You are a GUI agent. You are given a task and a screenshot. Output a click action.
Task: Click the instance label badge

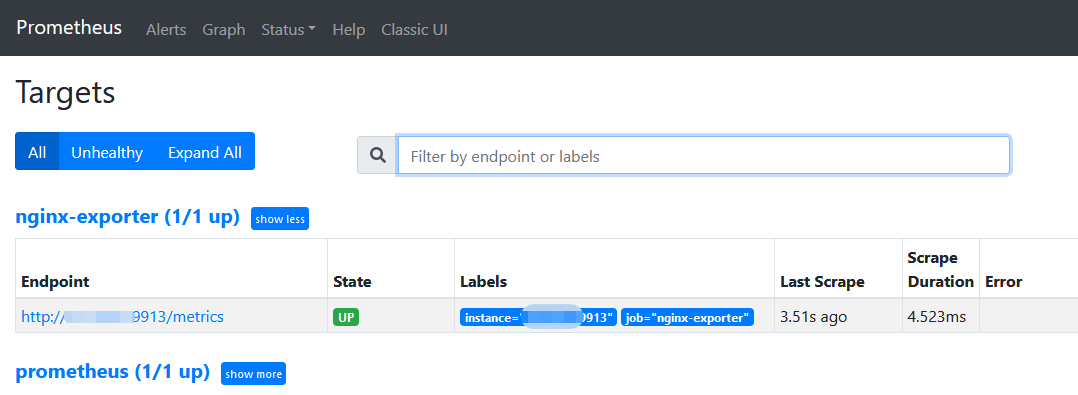tap(538, 317)
